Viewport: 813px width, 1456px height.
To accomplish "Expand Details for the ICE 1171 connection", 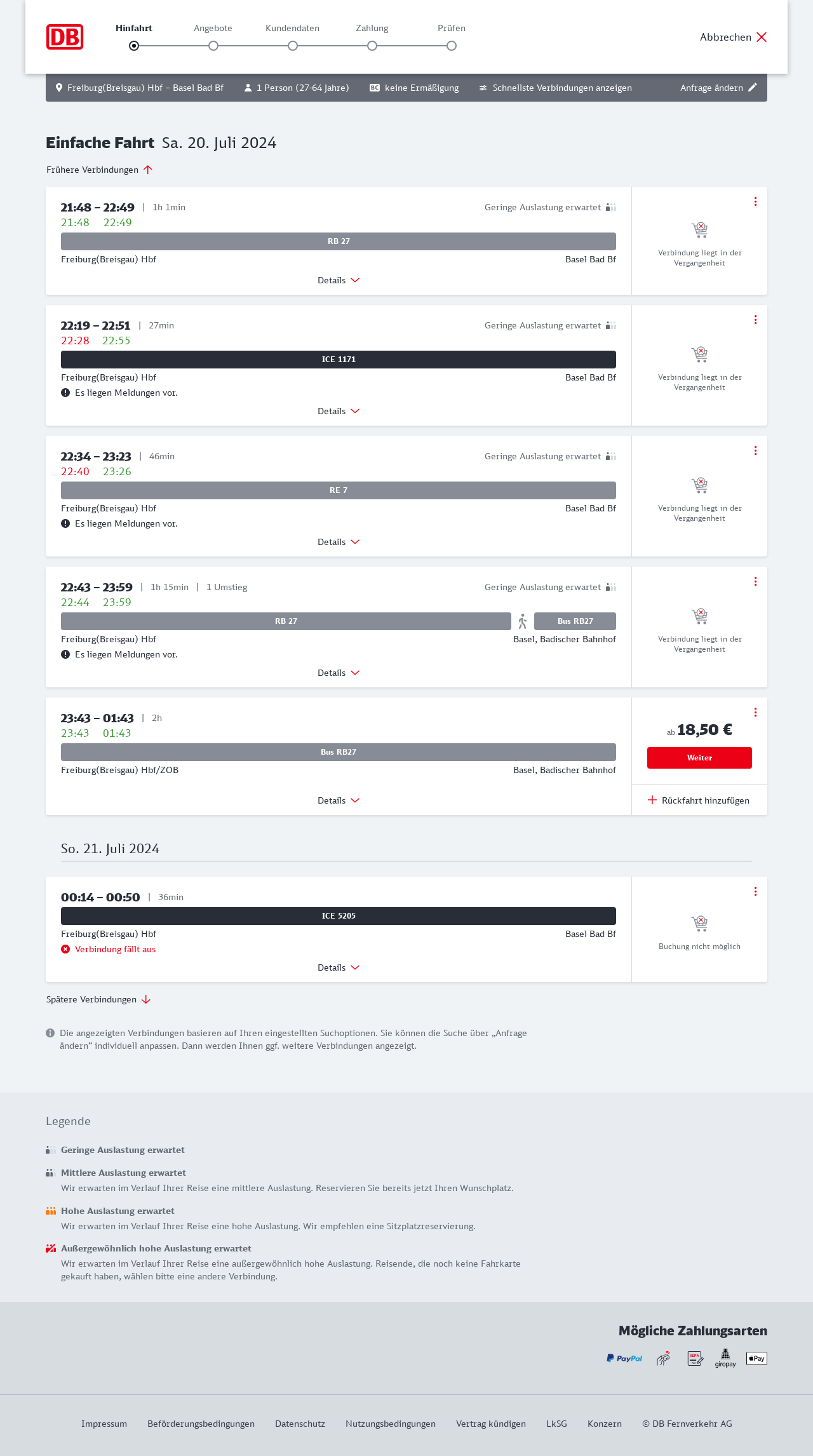I will click(x=339, y=411).
